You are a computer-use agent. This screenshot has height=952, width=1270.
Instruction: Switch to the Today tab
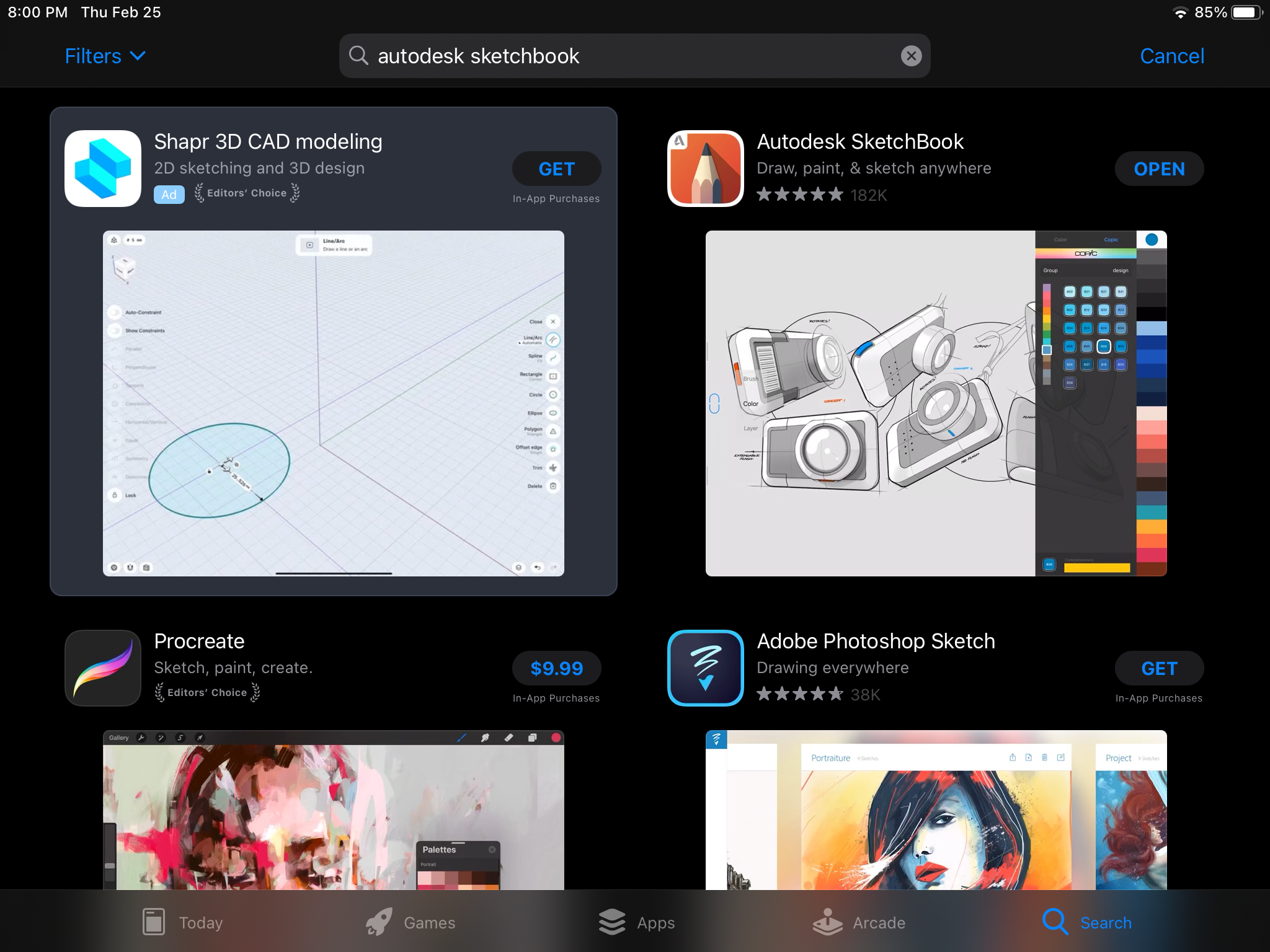(x=182, y=922)
